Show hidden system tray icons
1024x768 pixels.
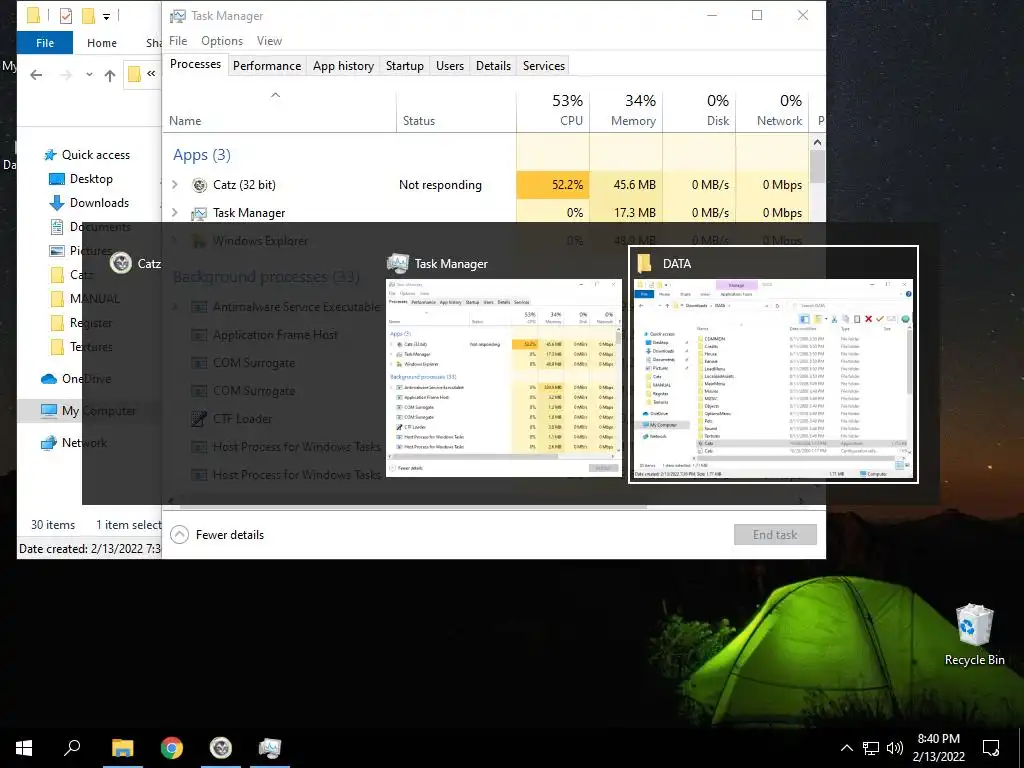tap(846, 748)
